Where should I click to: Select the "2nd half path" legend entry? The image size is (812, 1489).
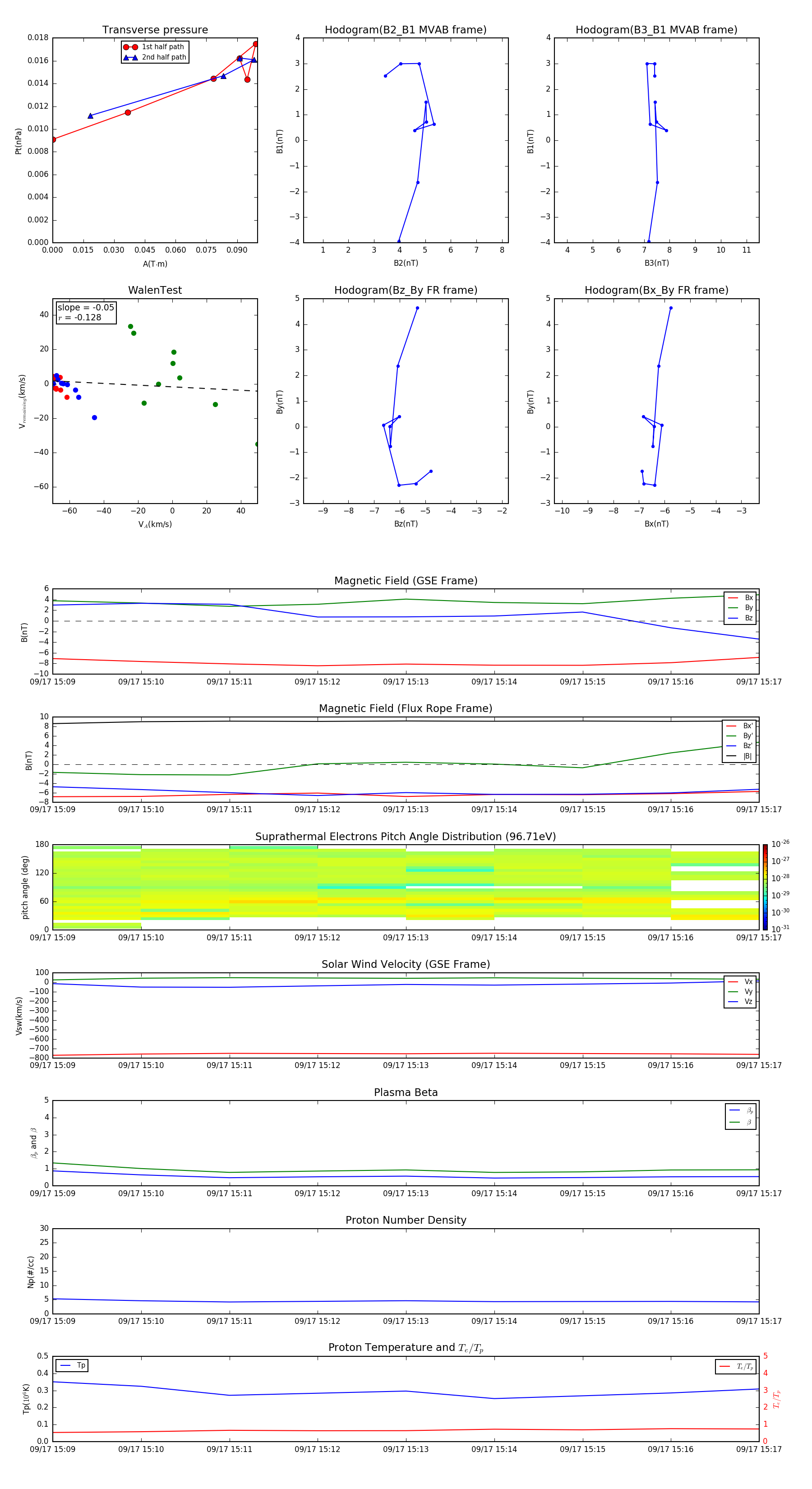[155, 57]
